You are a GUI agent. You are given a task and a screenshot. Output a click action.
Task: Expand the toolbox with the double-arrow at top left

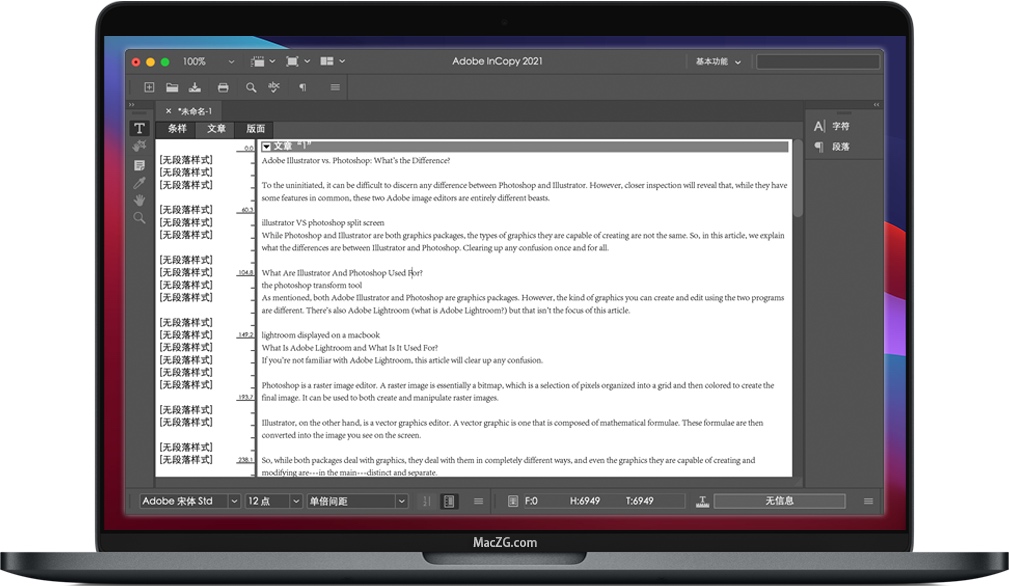pos(131,104)
